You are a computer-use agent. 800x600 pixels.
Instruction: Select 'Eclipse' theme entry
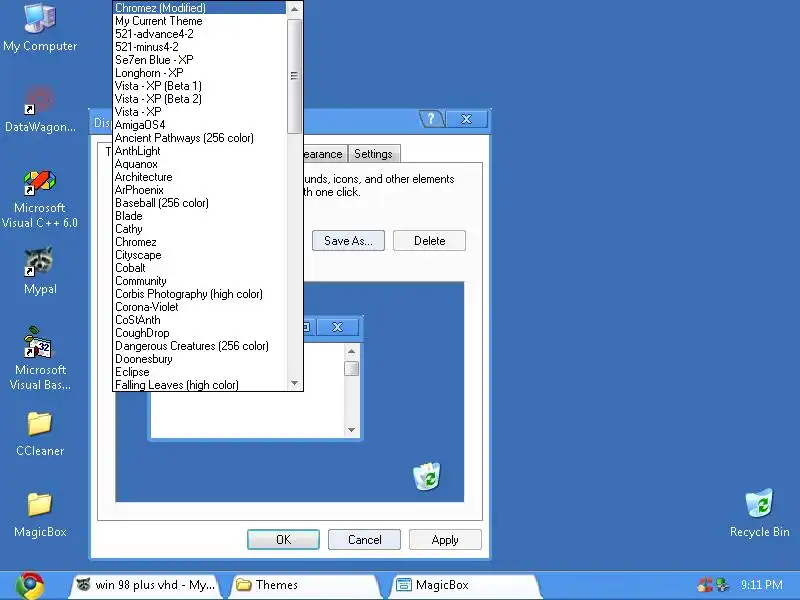tap(199, 372)
